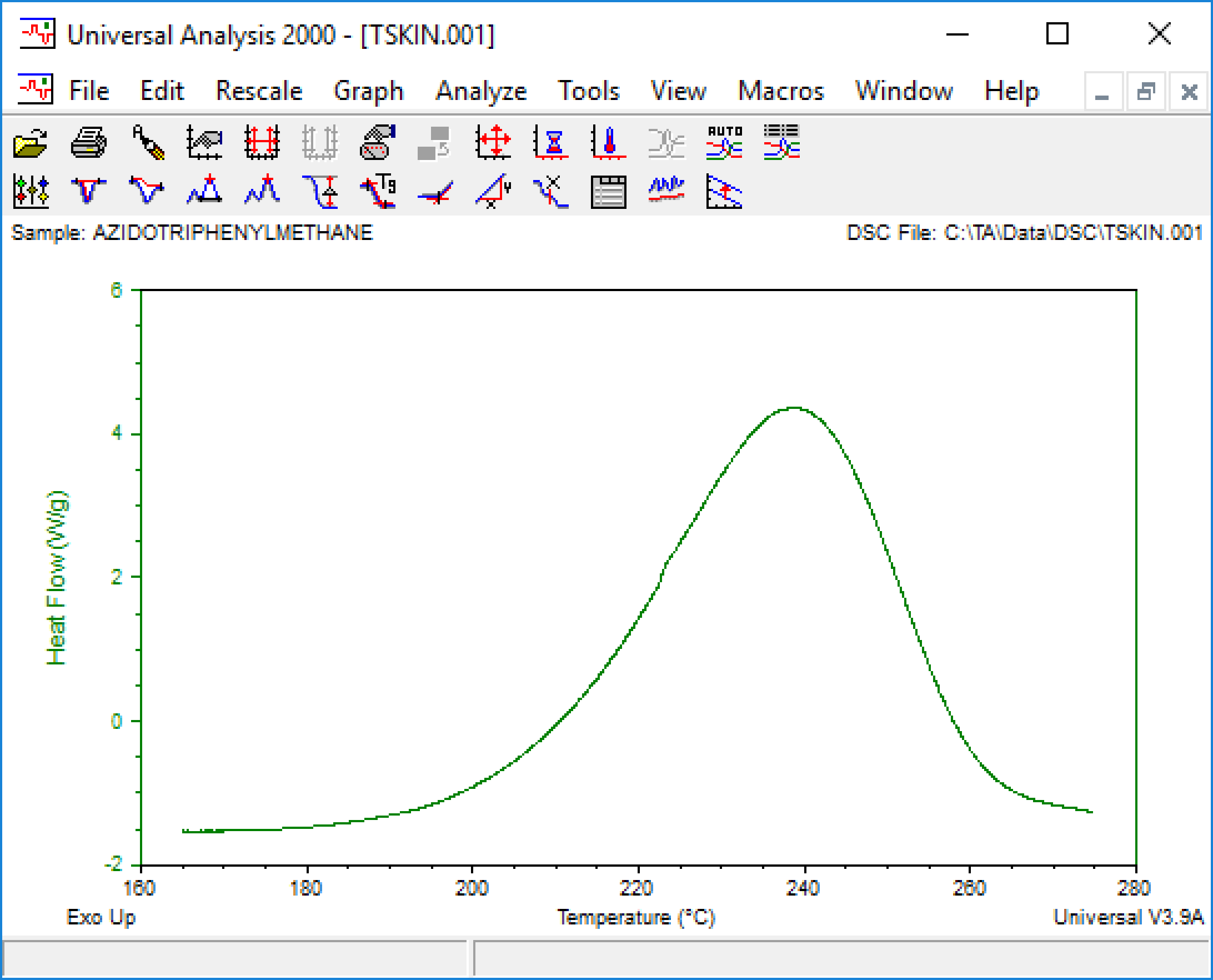Open the Analyze menu
The width and height of the screenshot is (1213, 980).
482,92
